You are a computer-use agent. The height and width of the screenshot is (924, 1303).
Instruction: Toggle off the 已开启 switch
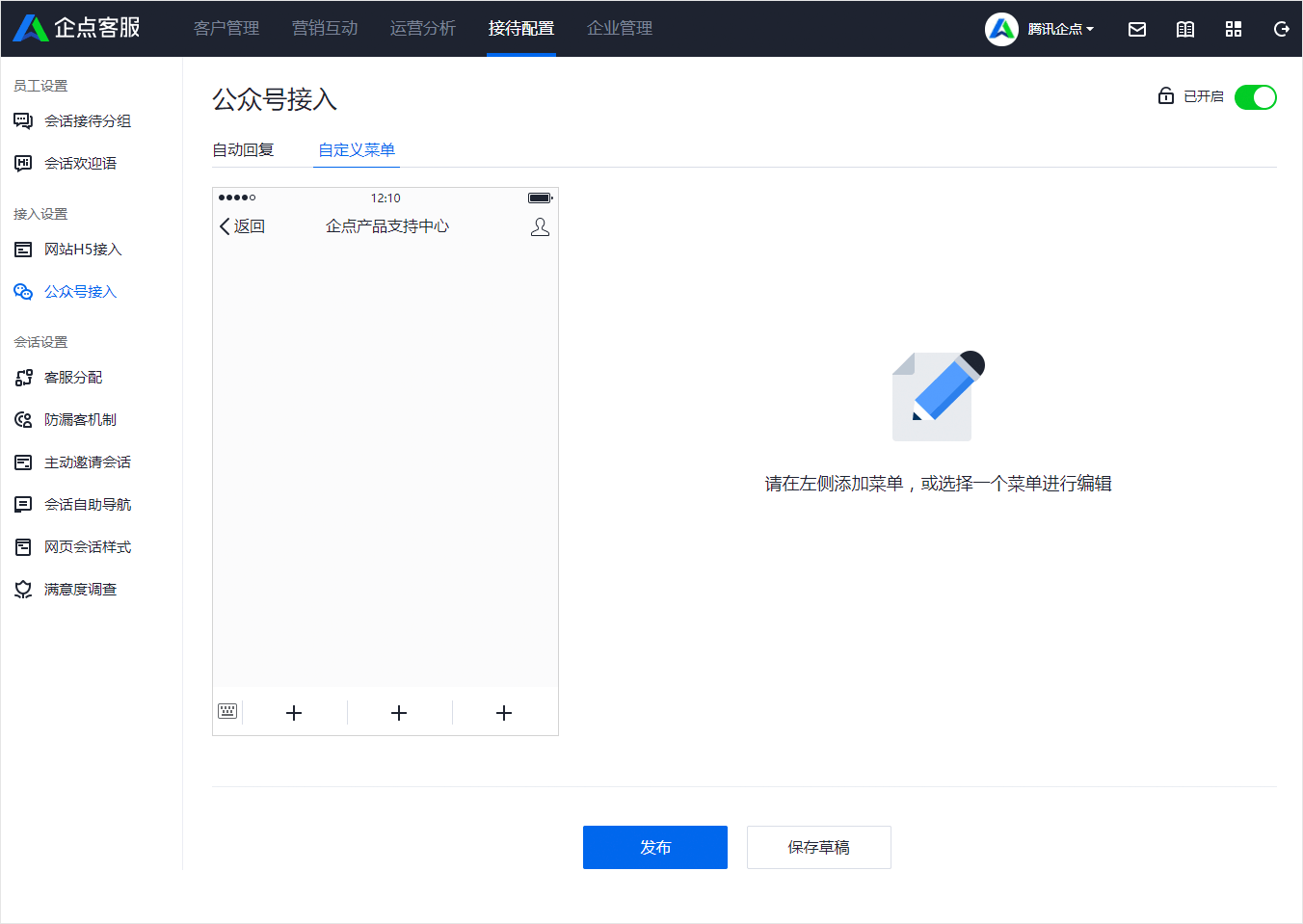tap(1255, 96)
